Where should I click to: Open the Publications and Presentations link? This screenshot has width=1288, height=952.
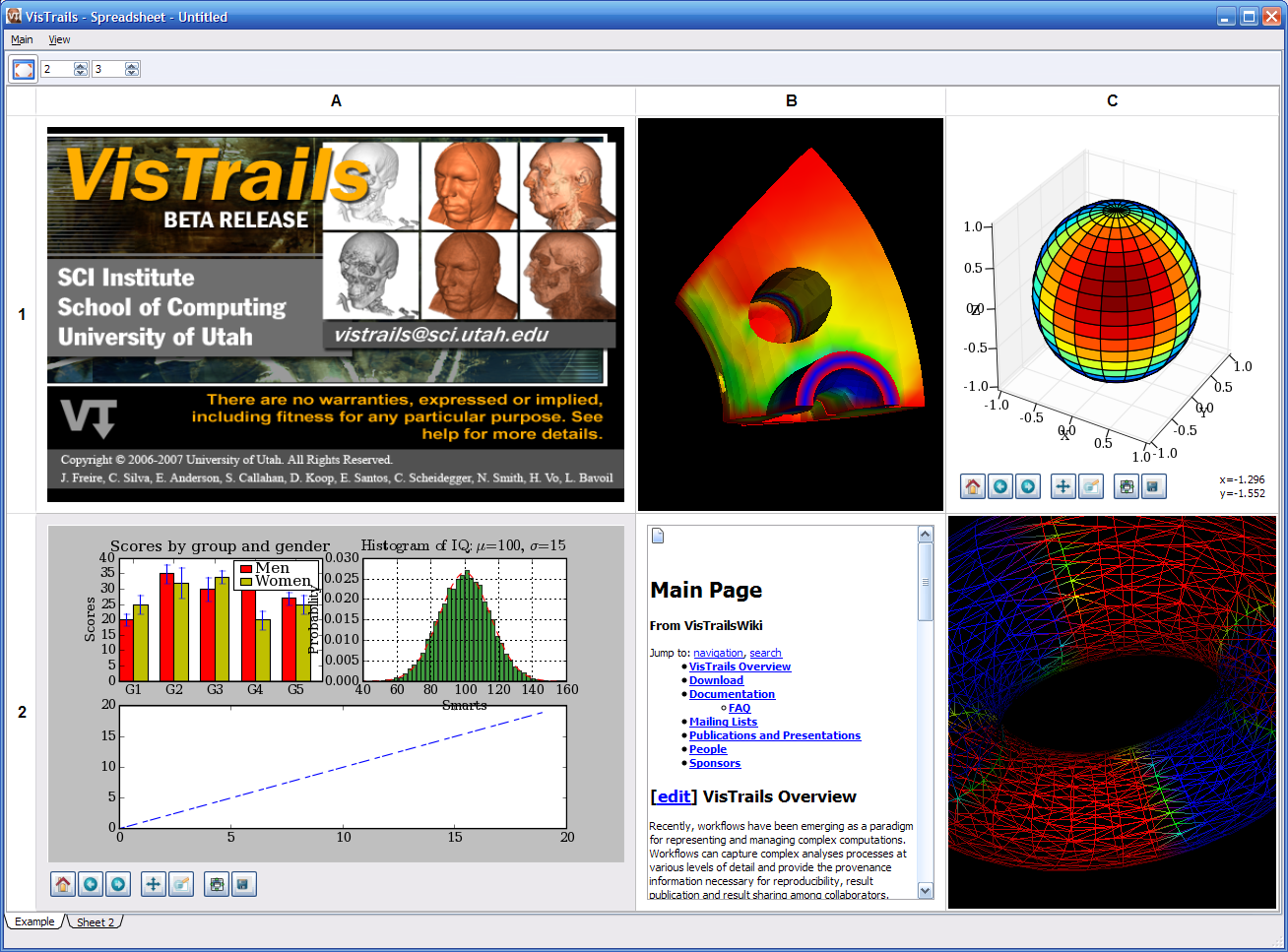click(774, 735)
